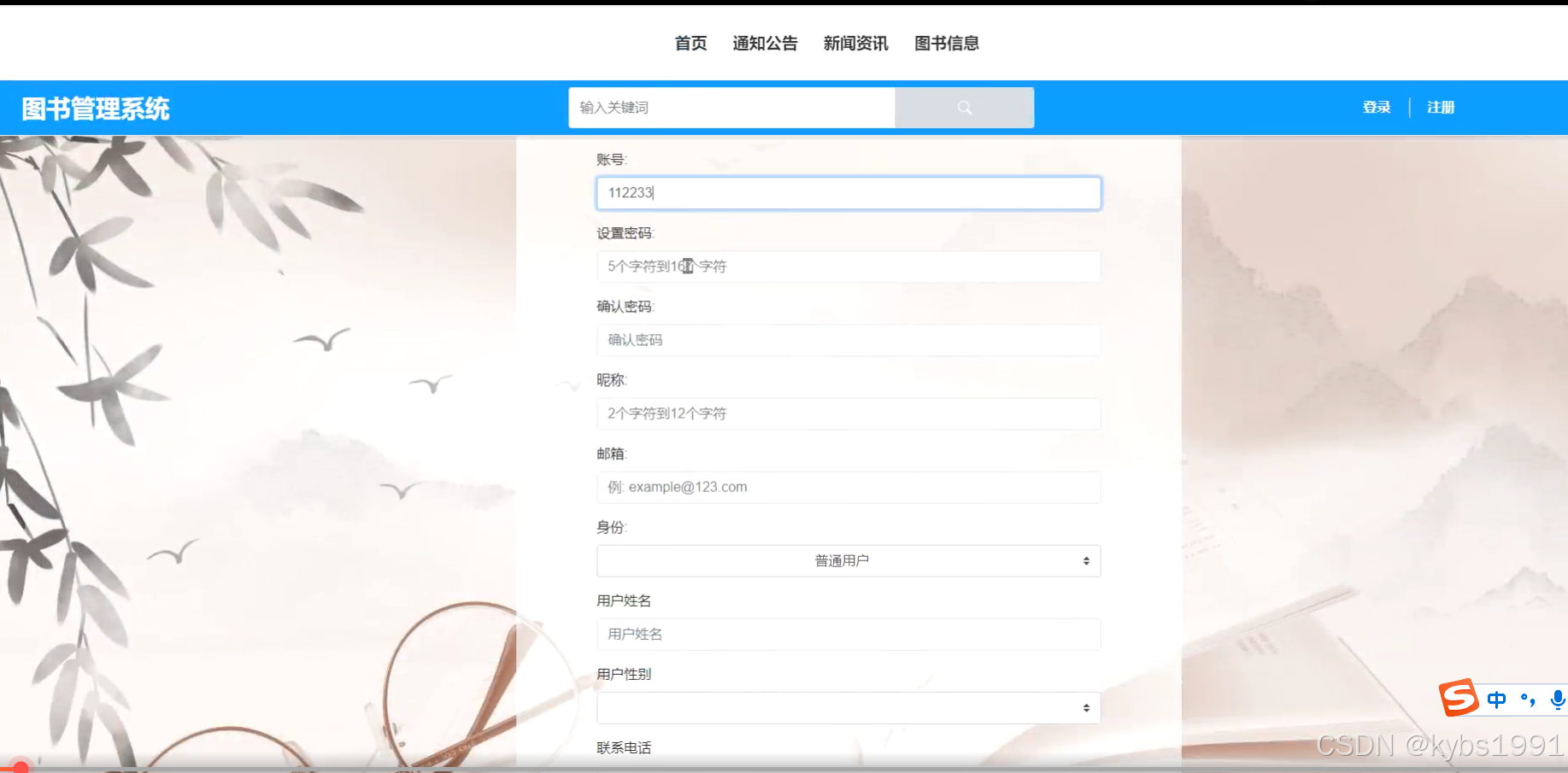Click the Sogou microphone voice input icon
Viewport: 1568px width, 773px height.
tap(1558, 700)
